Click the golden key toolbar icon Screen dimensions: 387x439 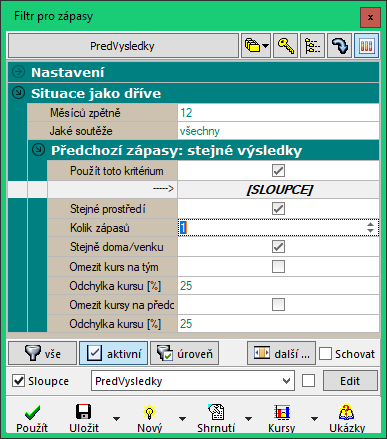(x=285, y=46)
